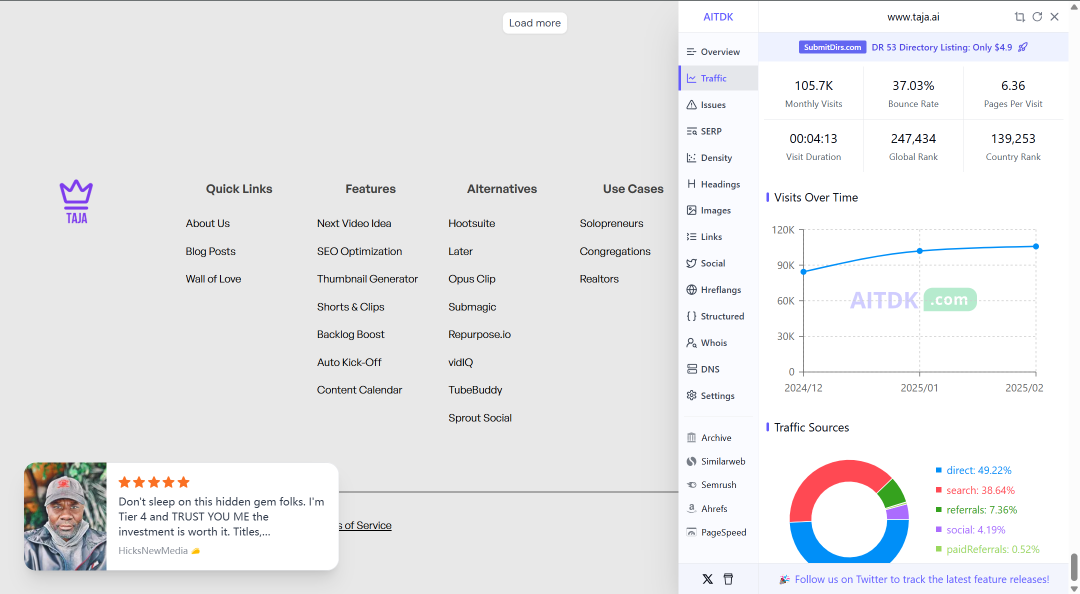Click the refresh icon in AITDK header
The height and width of the screenshot is (594, 1080).
pos(1037,17)
